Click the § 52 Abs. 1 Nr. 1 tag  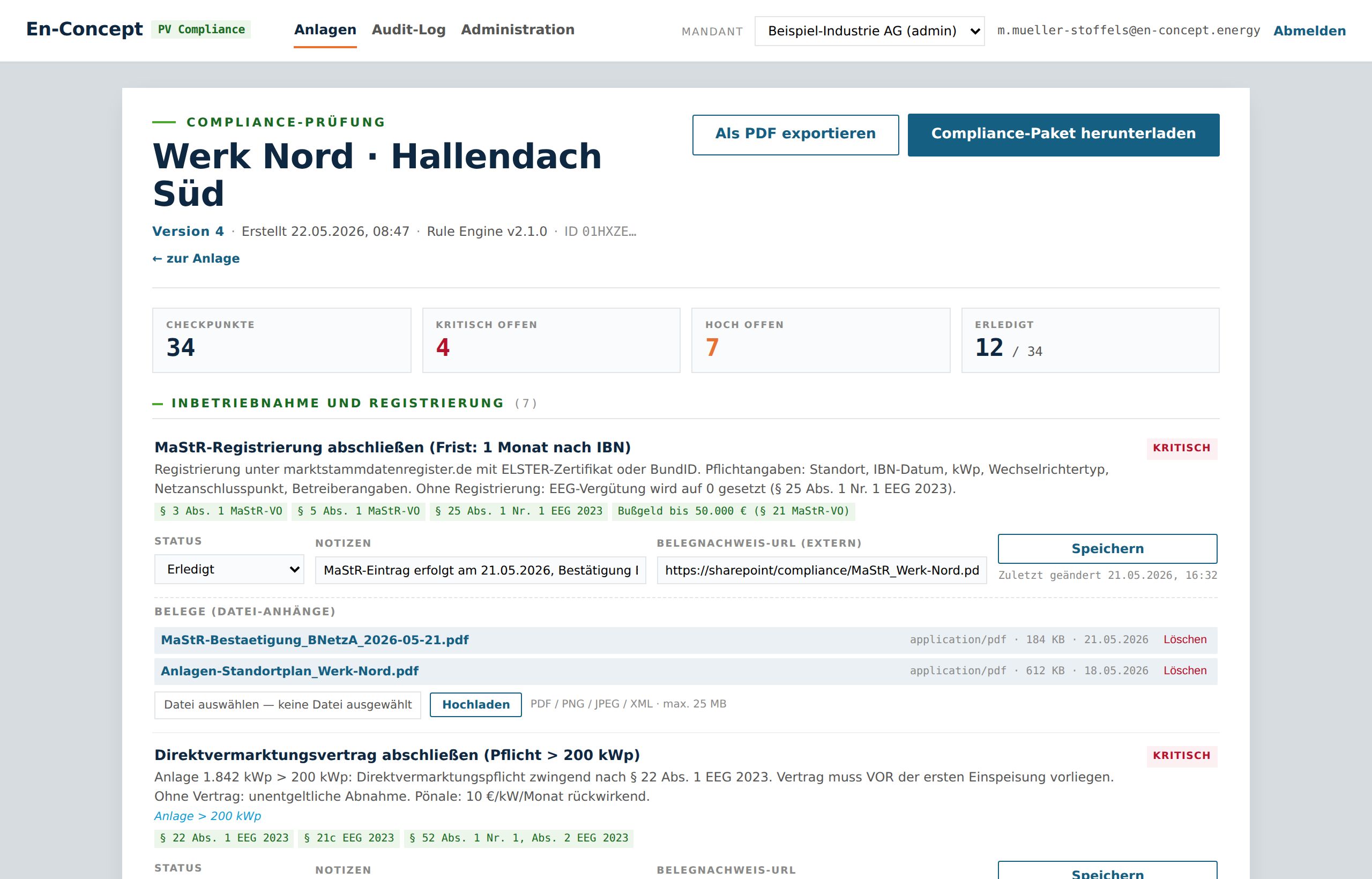pos(519,838)
